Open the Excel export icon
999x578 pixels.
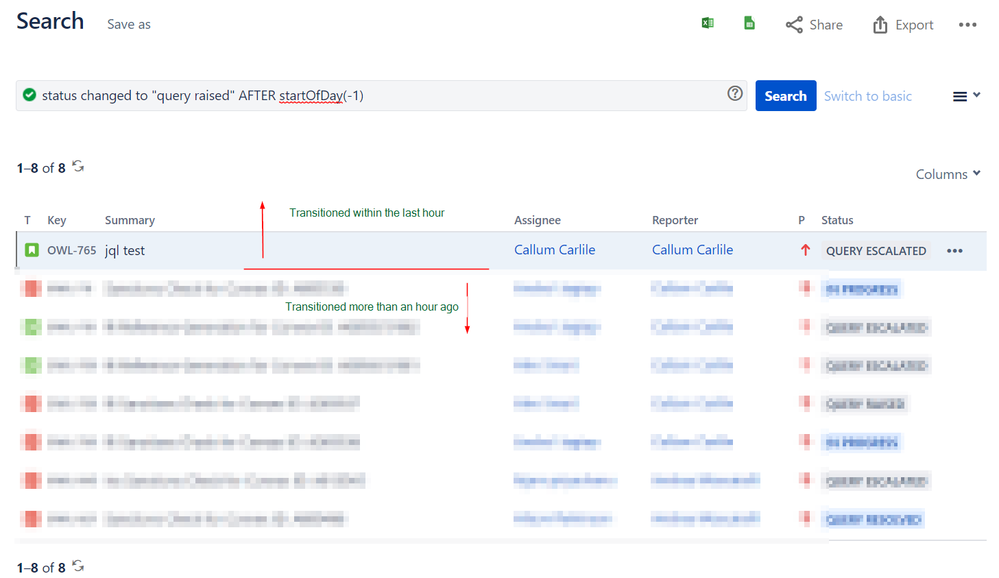pos(707,24)
